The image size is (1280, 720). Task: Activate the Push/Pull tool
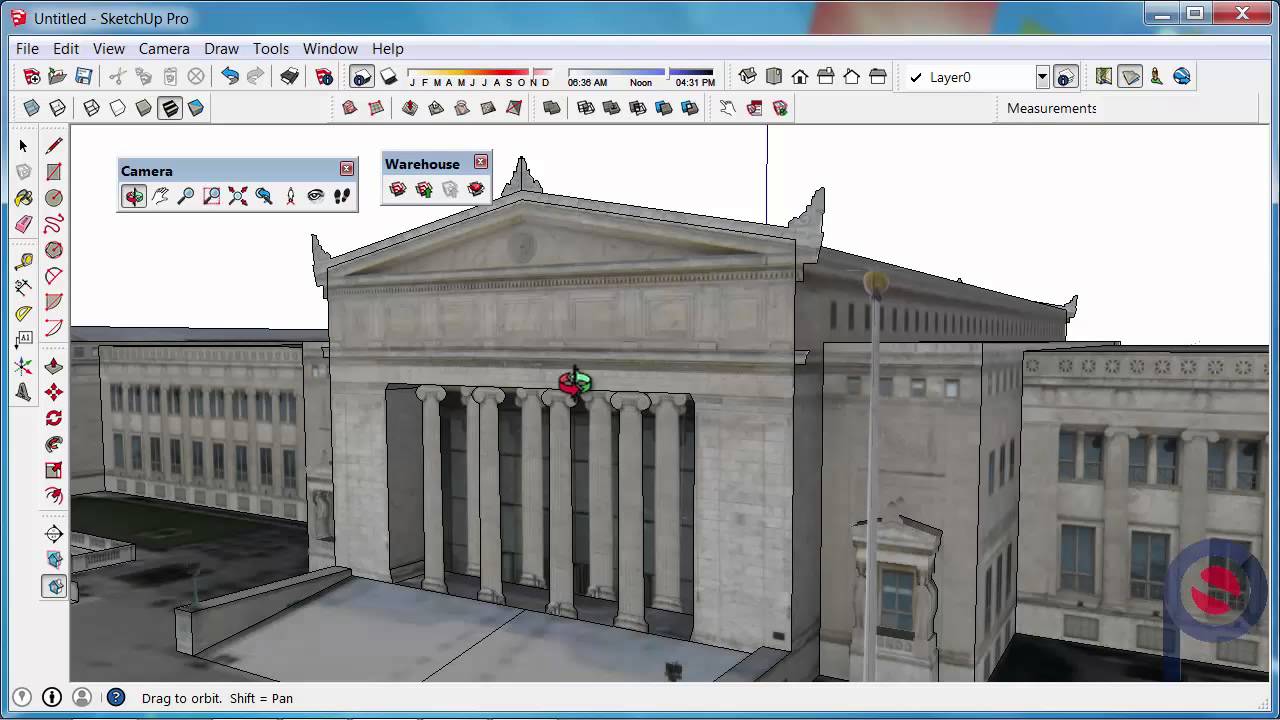(x=54, y=366)
